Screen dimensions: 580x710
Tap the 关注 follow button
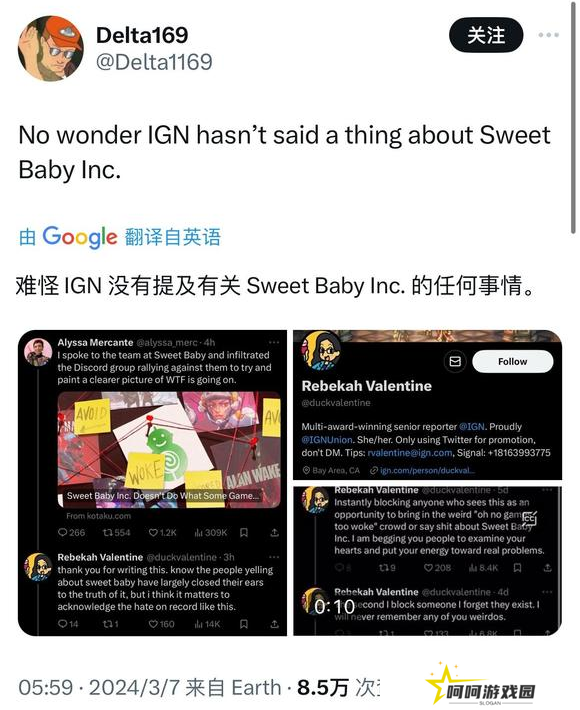(x=486, y=35)
